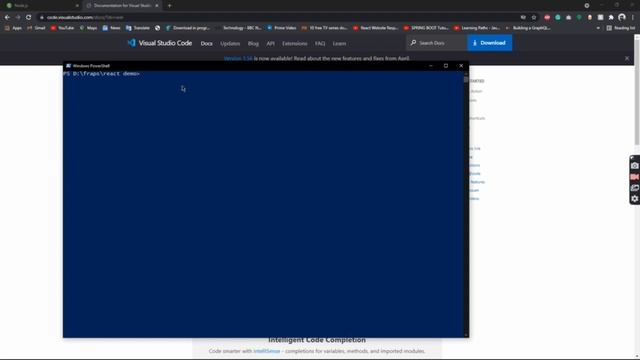
Task: Go to the Blog section
Action: point(253,43)
